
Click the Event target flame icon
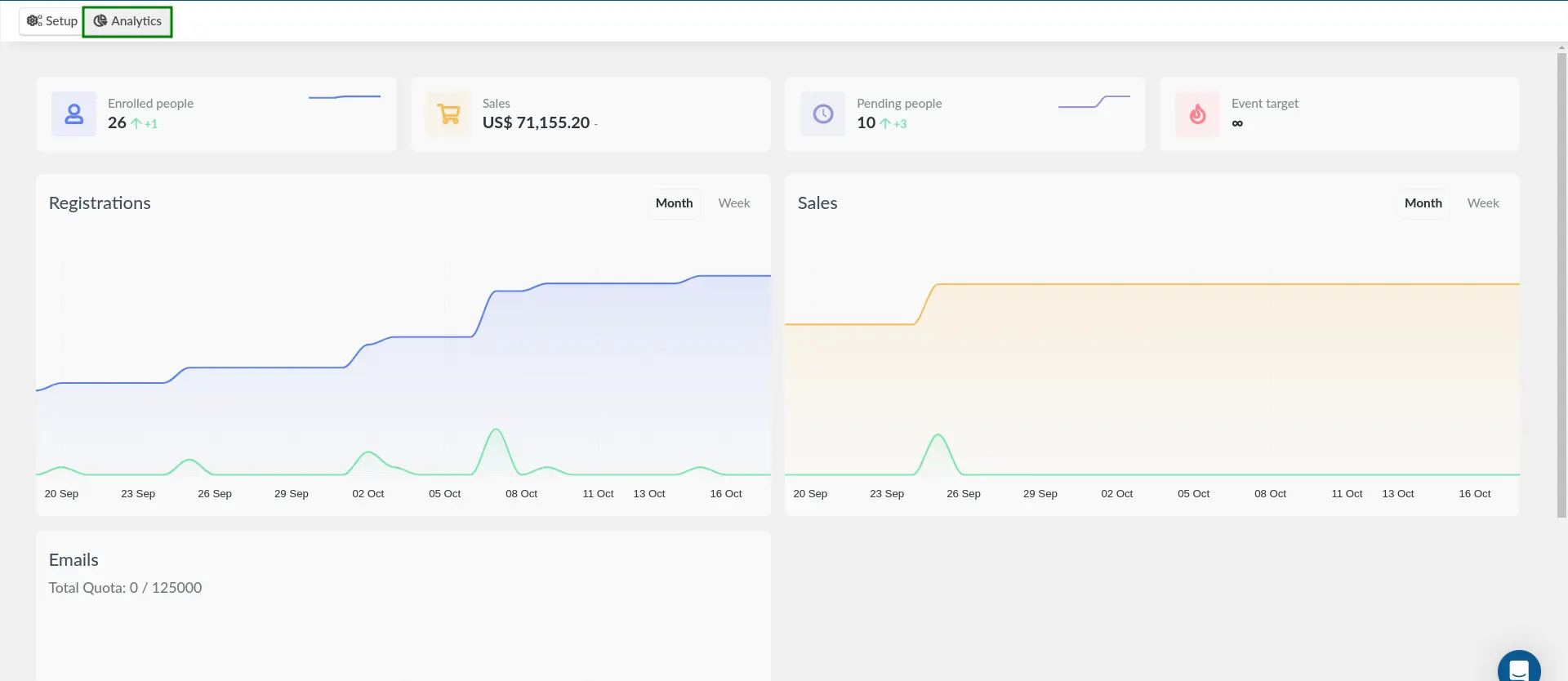point(1197,114)
